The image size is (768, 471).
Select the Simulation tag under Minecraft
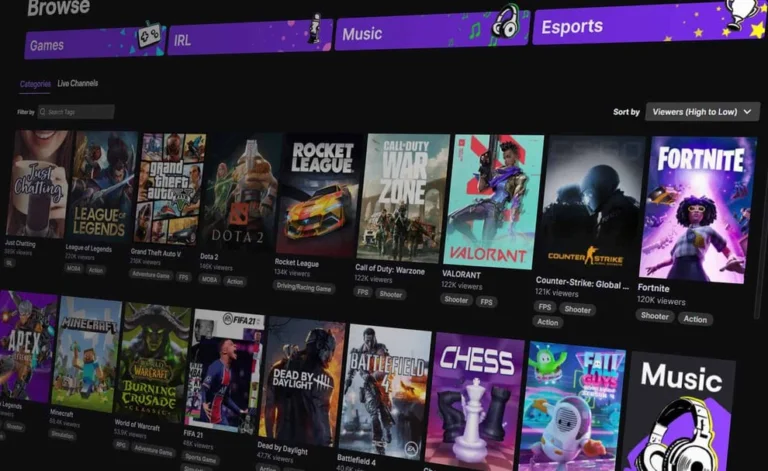[x=62, y=435]
